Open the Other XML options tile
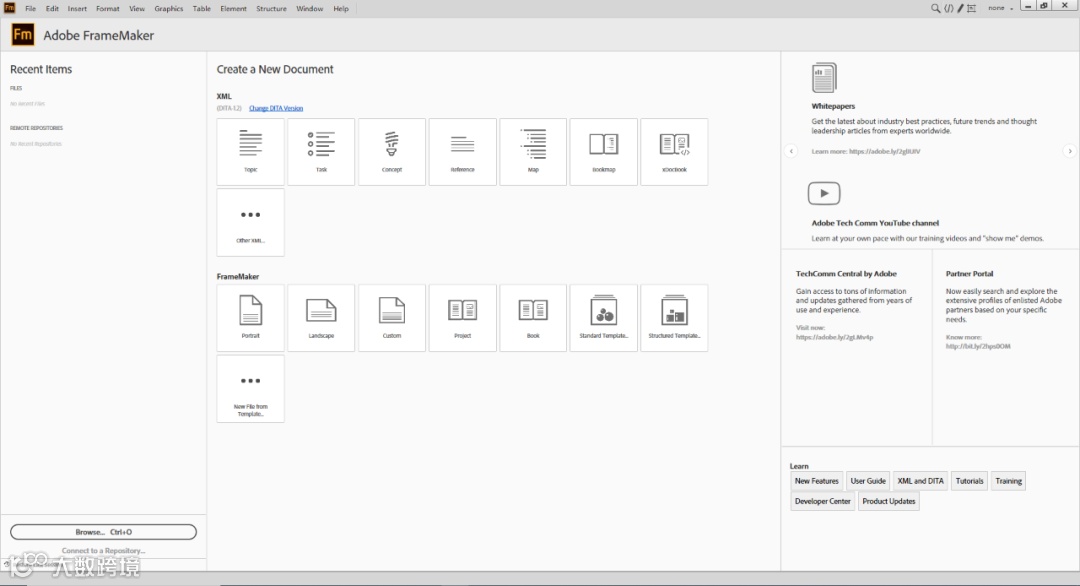The height and width of the screenshot is (586, 1080). point(250,222)
